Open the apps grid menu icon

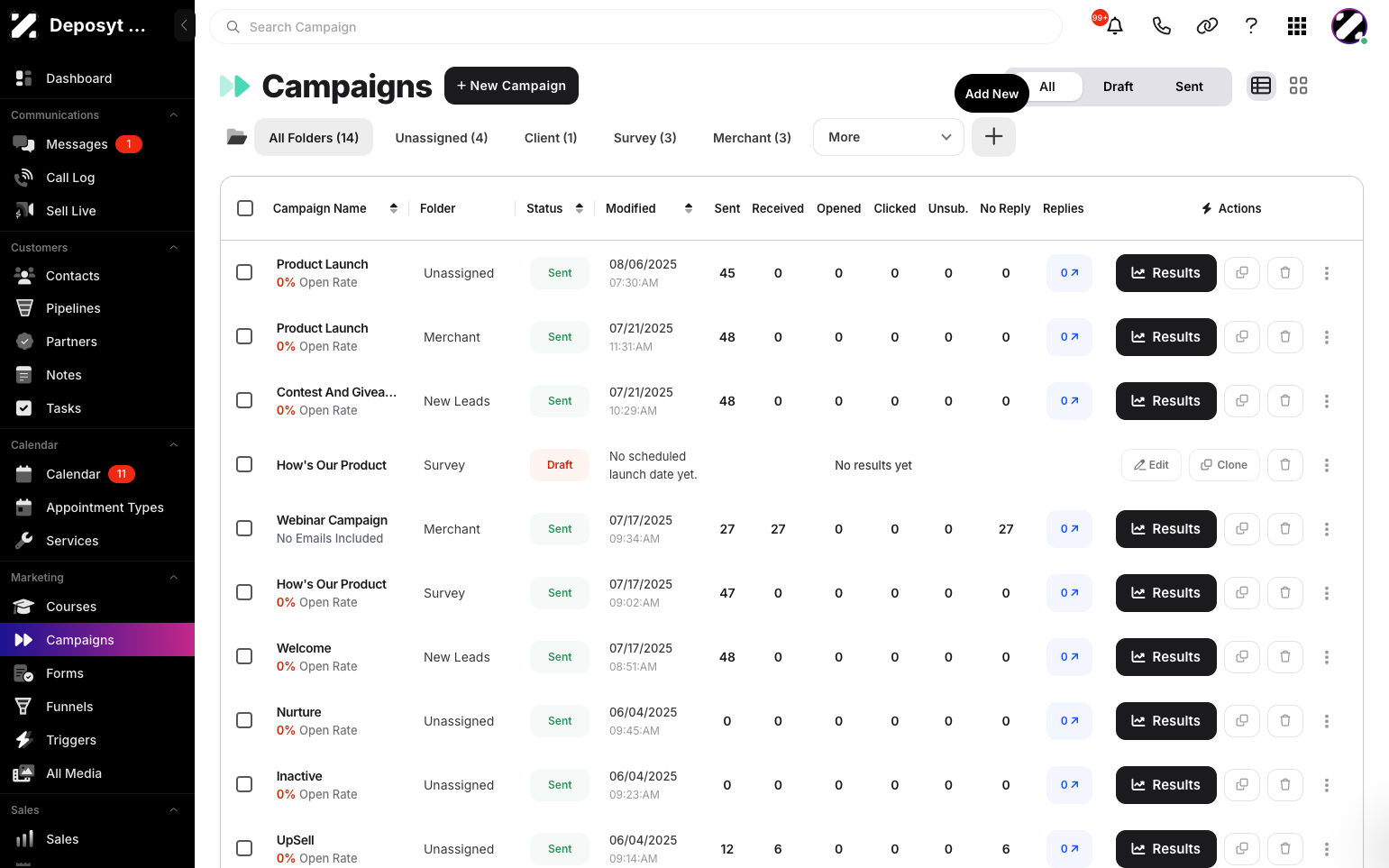(1297, 26)
